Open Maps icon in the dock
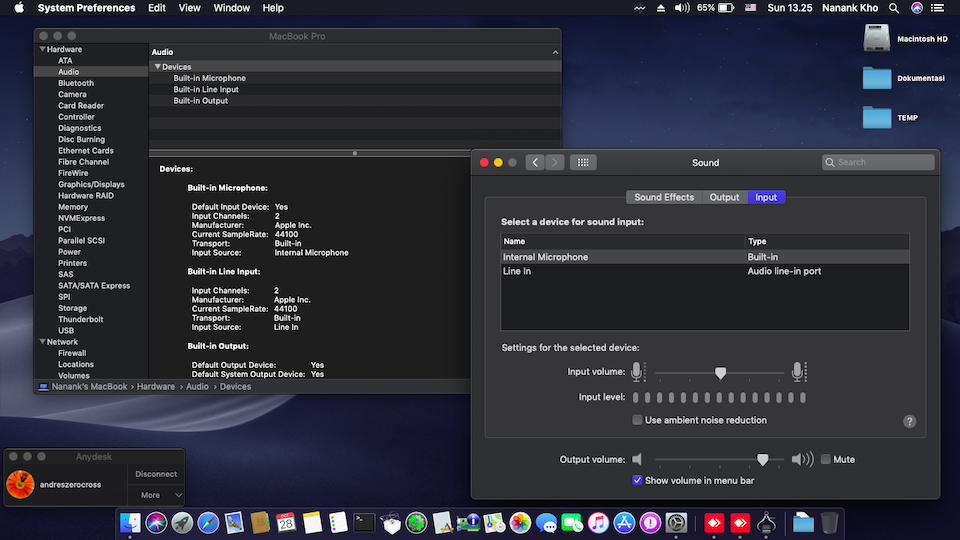 click(494, 523)
